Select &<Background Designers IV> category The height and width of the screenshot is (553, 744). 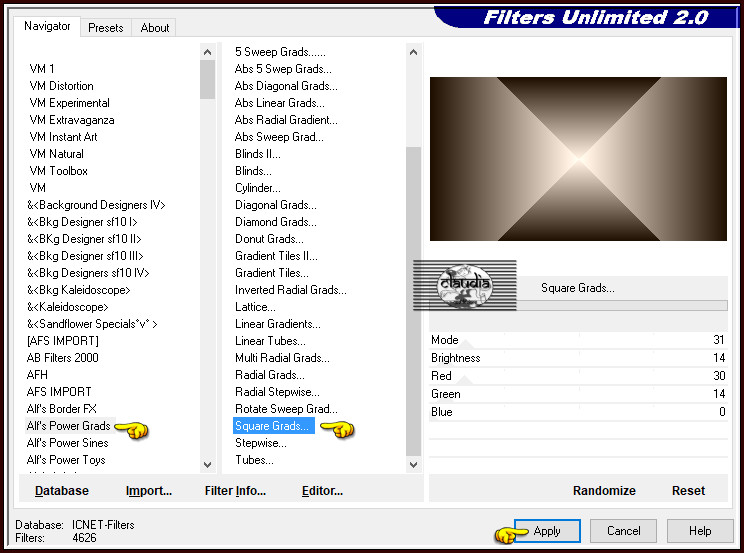96,205
